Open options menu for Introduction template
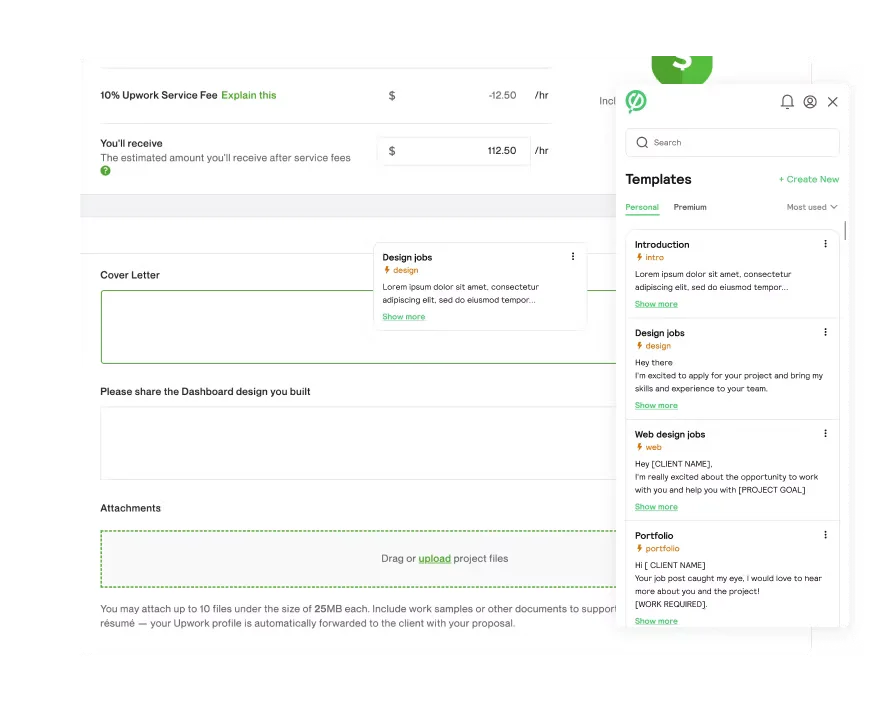892x709 pixels. point(825,244)
